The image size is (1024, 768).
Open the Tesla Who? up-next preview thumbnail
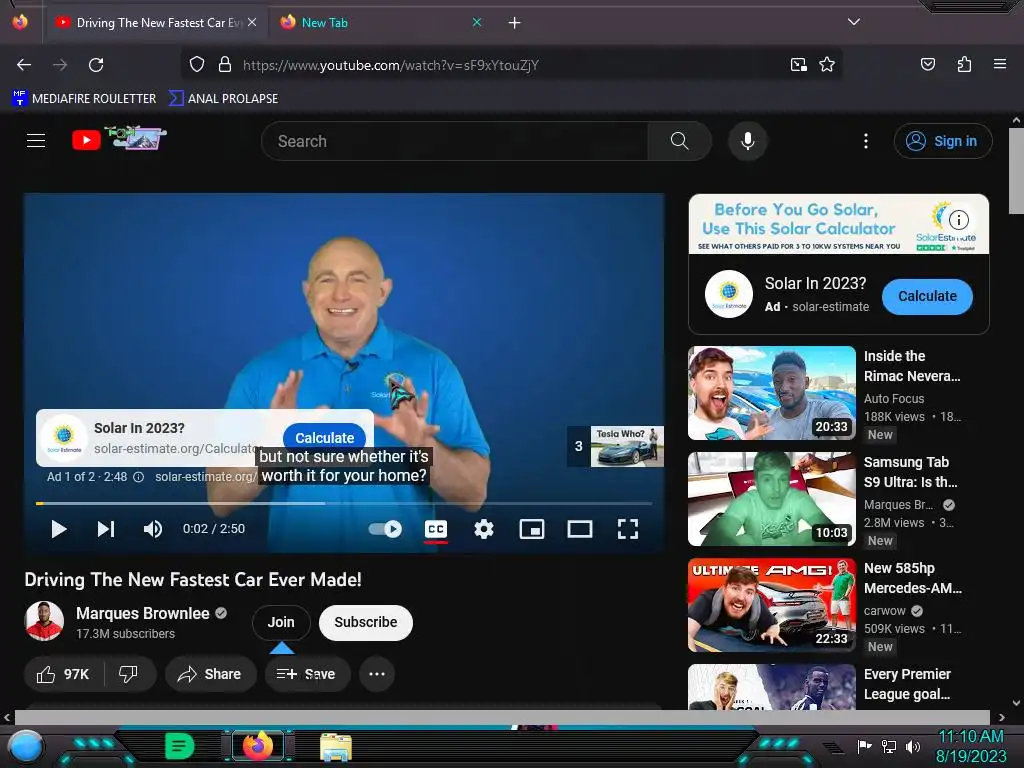[x=627, y=447]
